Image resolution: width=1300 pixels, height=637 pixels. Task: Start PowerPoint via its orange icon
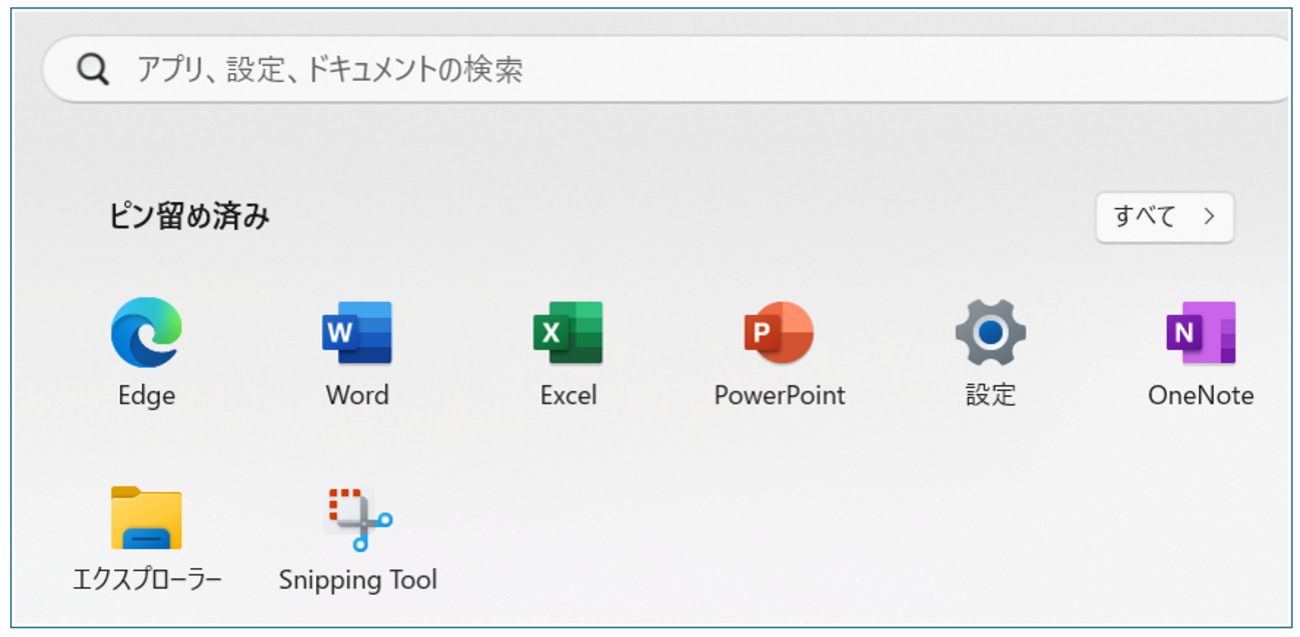779,333
